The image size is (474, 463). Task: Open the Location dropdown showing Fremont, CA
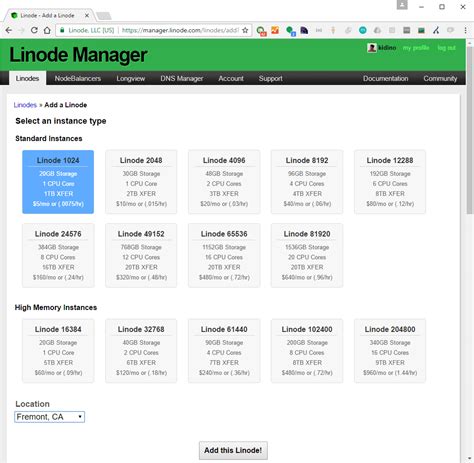pos(49,417)
